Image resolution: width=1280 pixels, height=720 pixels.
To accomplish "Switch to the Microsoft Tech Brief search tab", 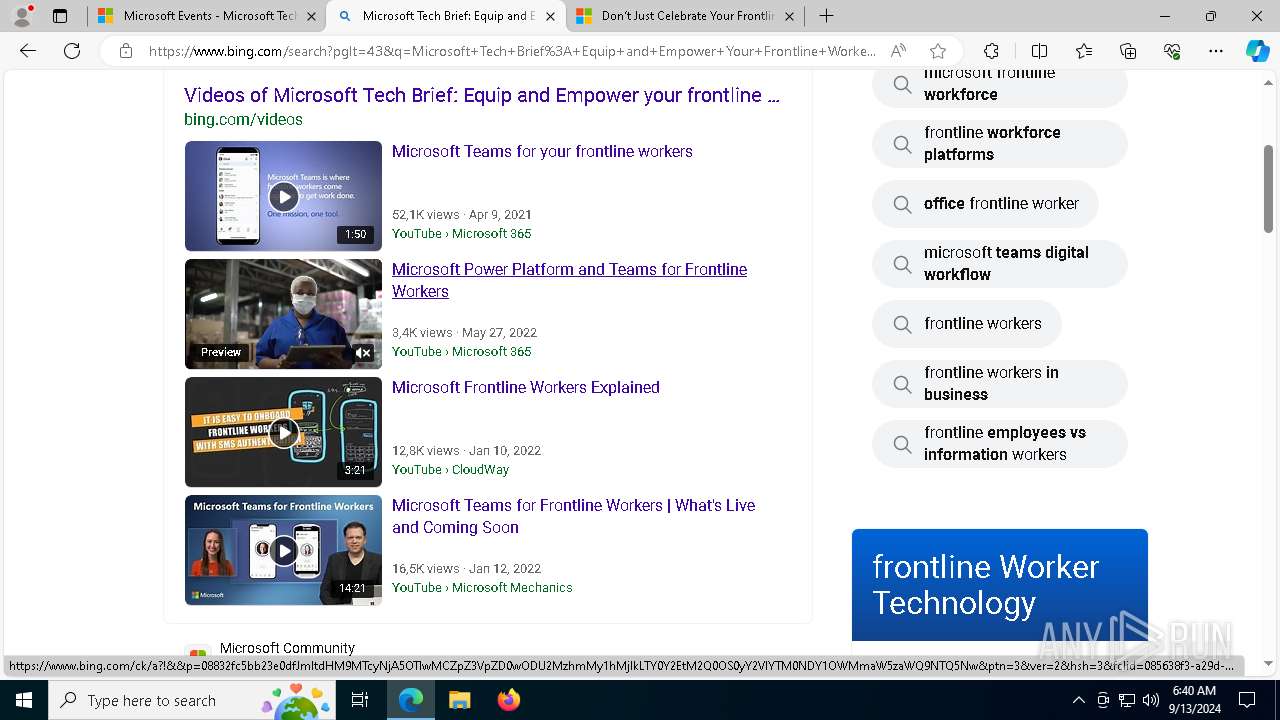I will tap(446, 16).
